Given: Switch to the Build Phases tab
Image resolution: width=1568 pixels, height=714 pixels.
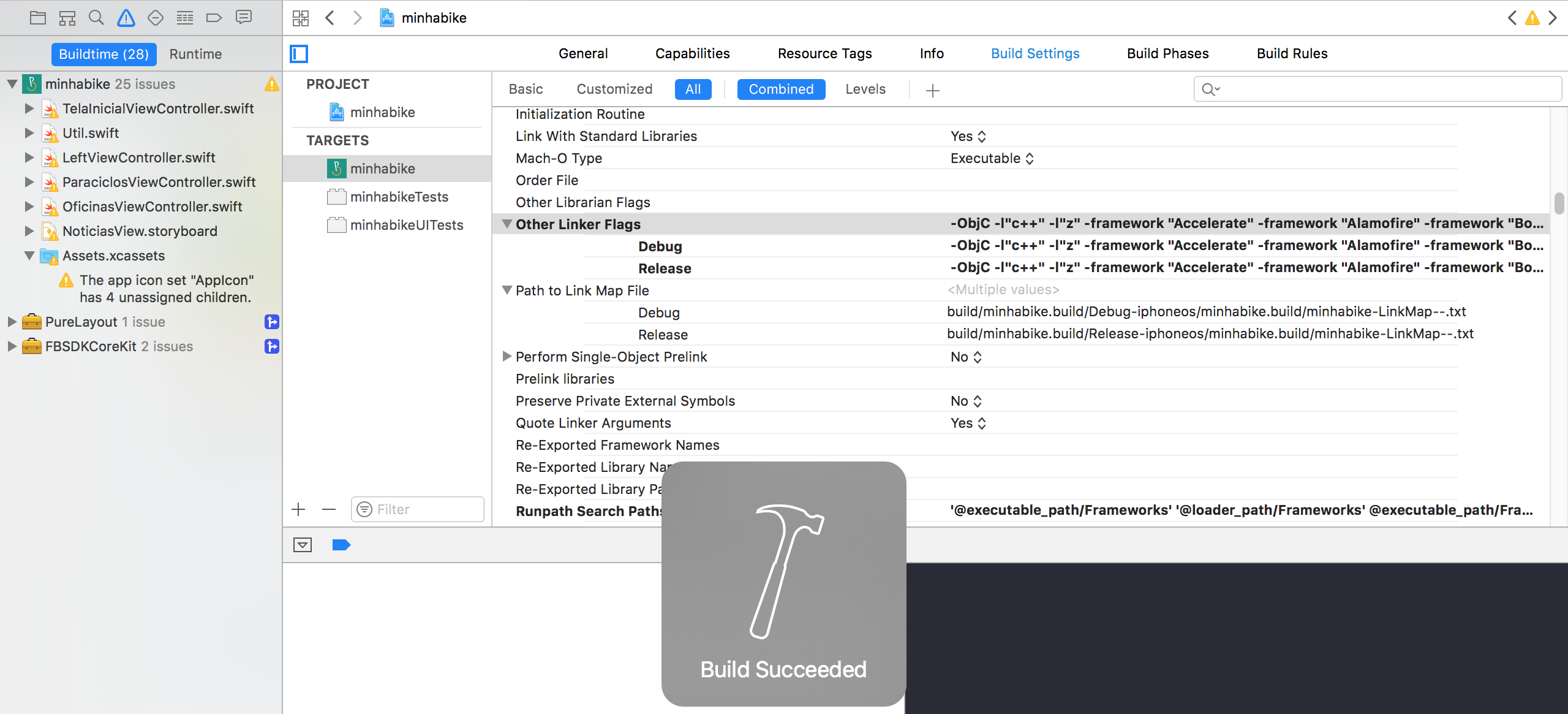Looking at the screenshot, I should (x=1167, y=54).
